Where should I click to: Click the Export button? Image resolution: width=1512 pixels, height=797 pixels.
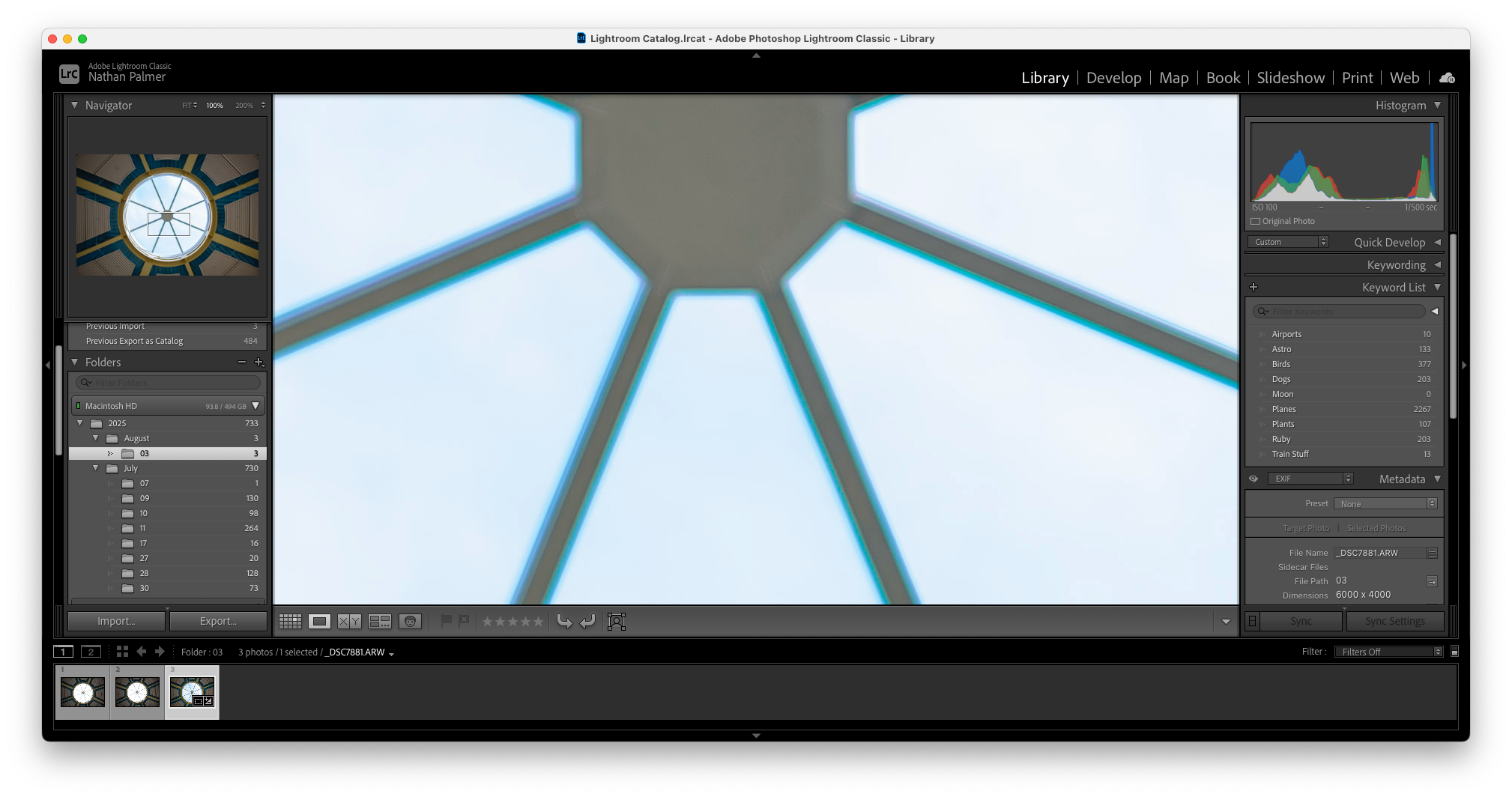218,621
